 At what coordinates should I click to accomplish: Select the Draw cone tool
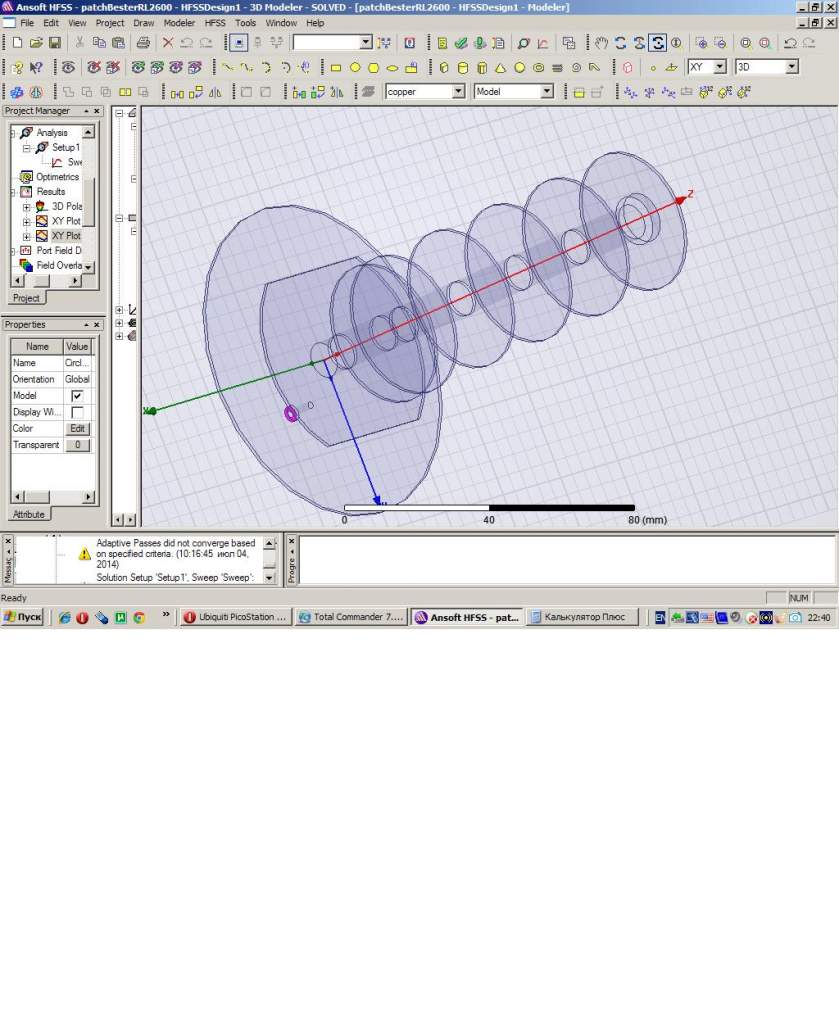click(x=501, y=67)
